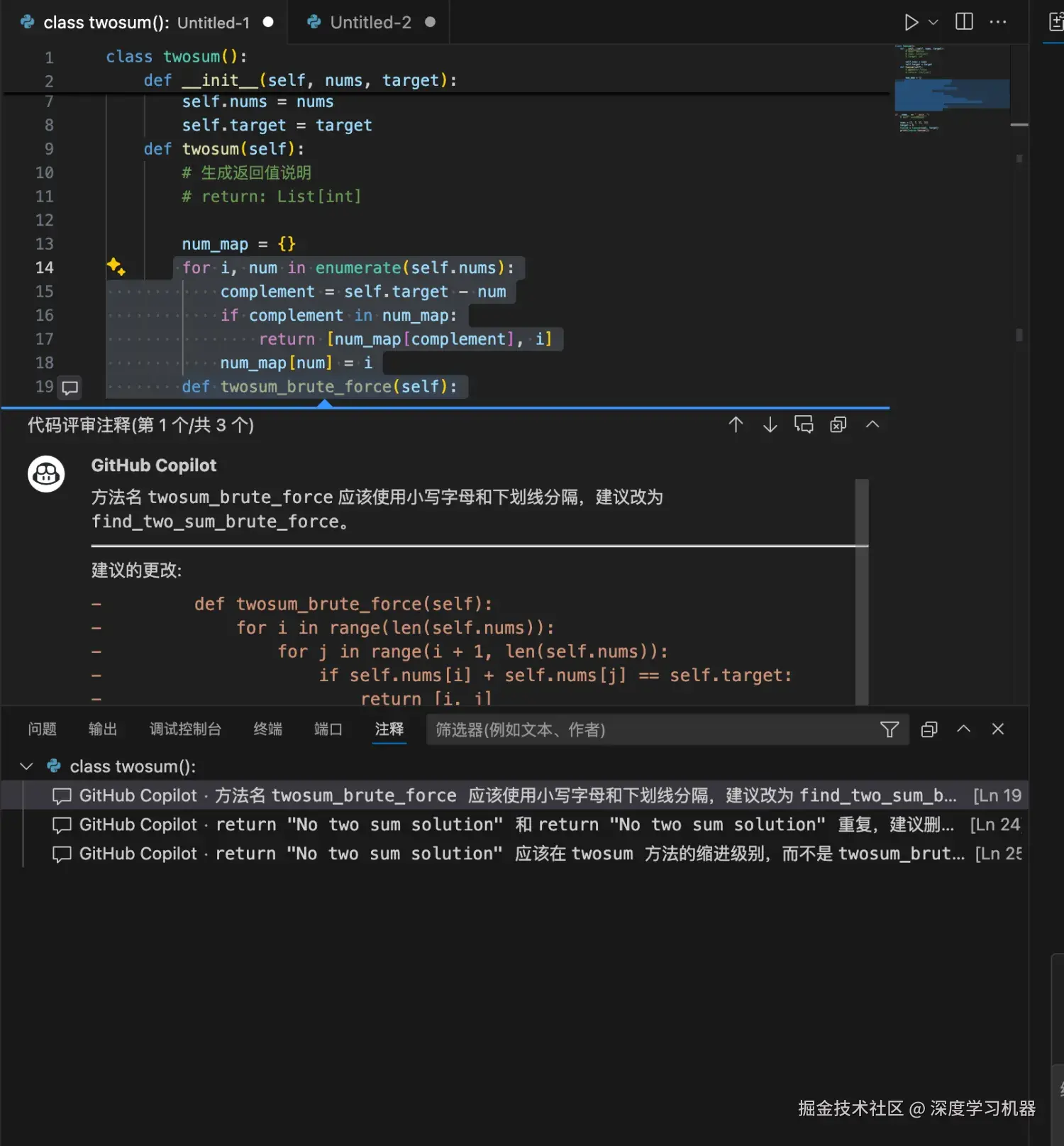Go to the previous review comment

click(736, 424)
